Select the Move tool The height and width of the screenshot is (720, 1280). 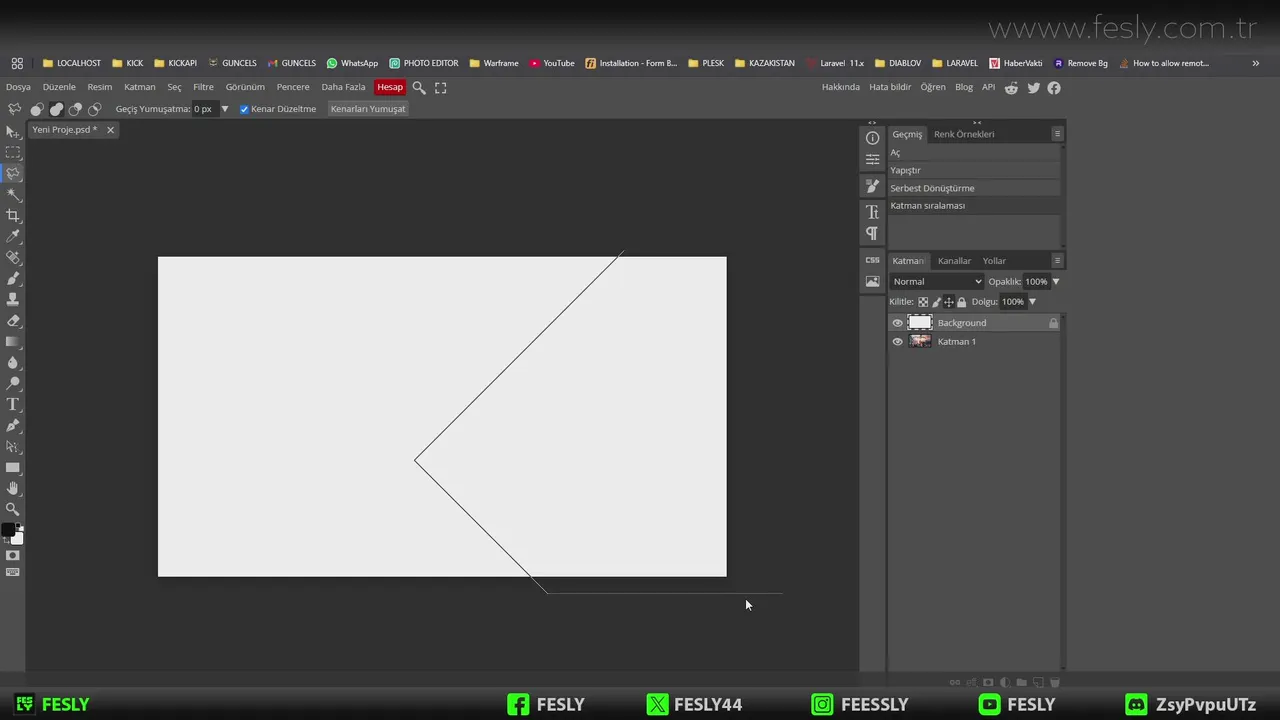13,132
